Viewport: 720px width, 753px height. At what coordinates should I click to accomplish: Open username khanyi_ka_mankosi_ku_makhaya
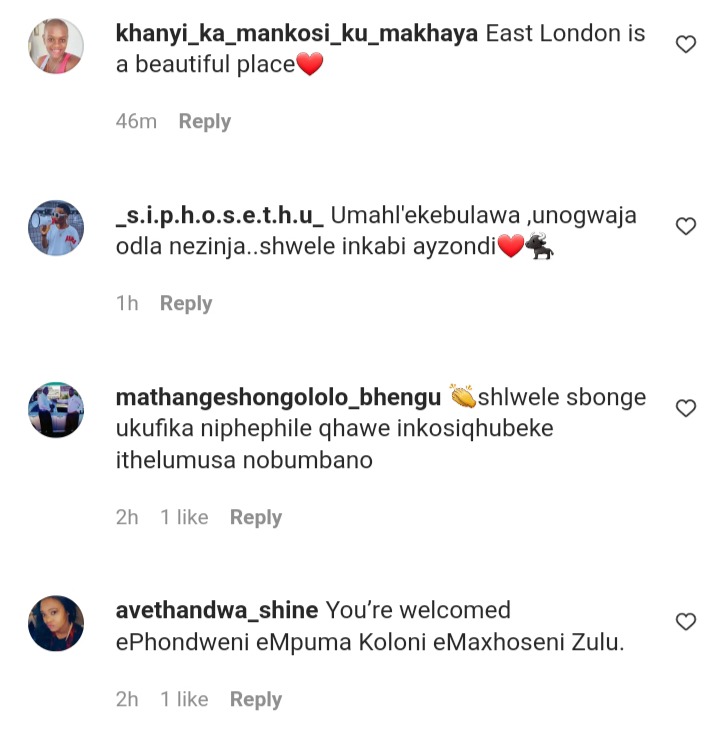[x=296, y=34]
